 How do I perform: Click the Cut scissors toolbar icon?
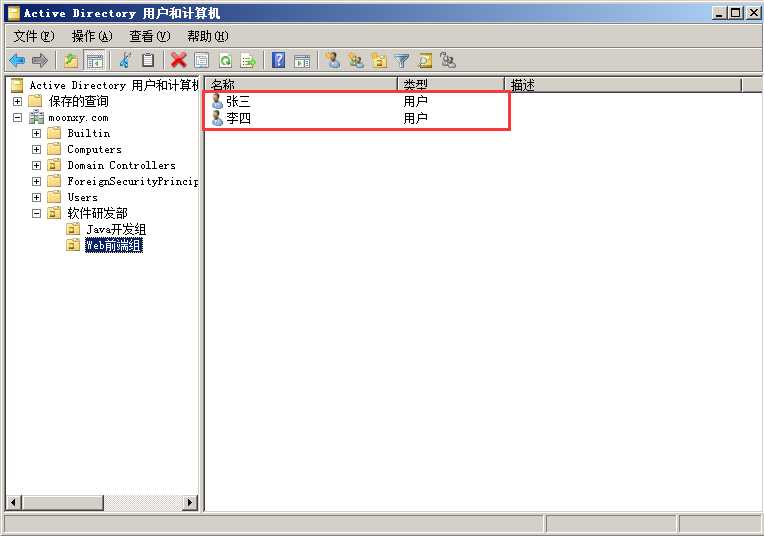[125, 60]
